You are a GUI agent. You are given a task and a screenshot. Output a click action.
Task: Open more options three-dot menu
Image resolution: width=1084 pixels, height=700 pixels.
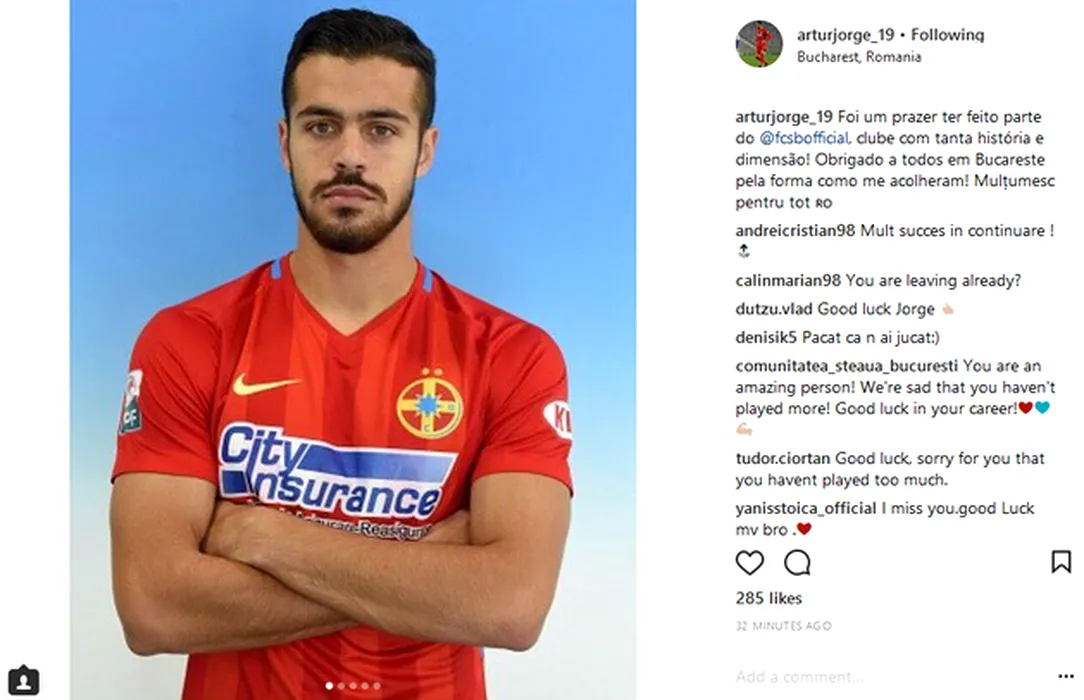point(1065,676)
